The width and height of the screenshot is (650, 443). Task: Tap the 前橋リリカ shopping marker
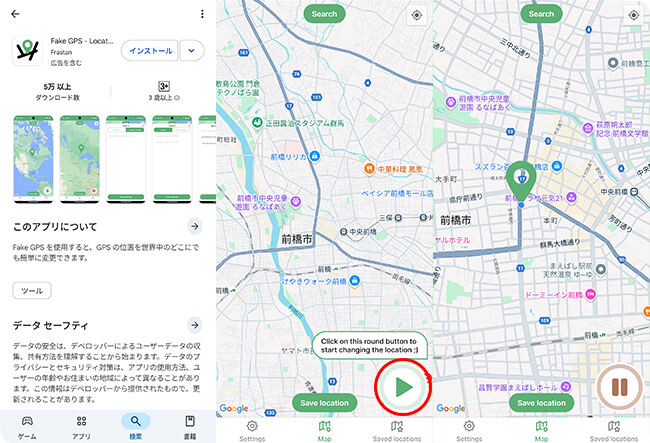coord(315,156)
